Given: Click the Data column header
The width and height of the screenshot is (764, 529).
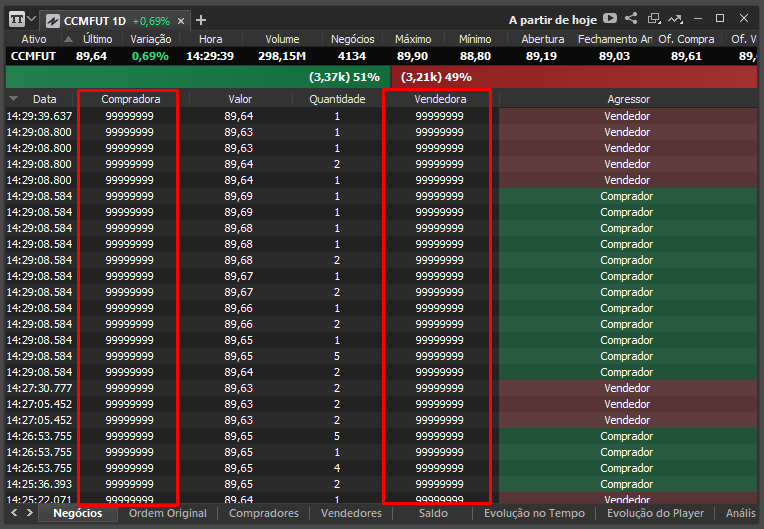Looking at the screenshot, I should 44,99.
